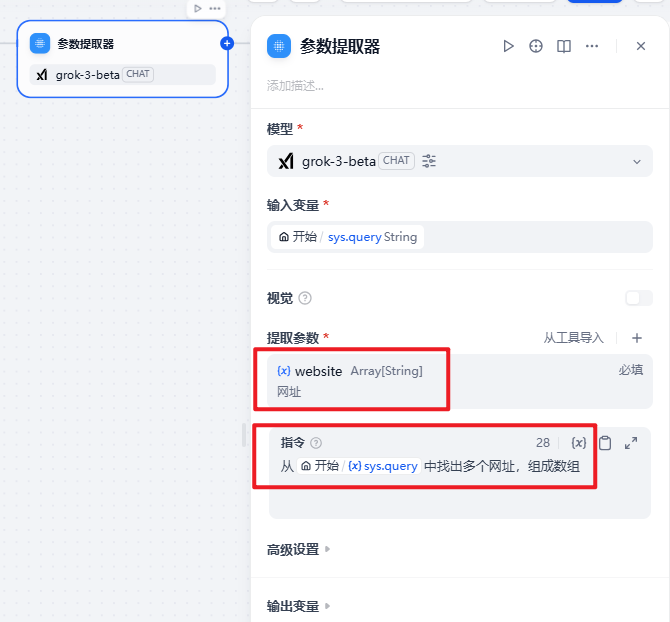Click the 添加描述 description field
The height and width of the screenshot is (622, 670).
click(295, 86)
